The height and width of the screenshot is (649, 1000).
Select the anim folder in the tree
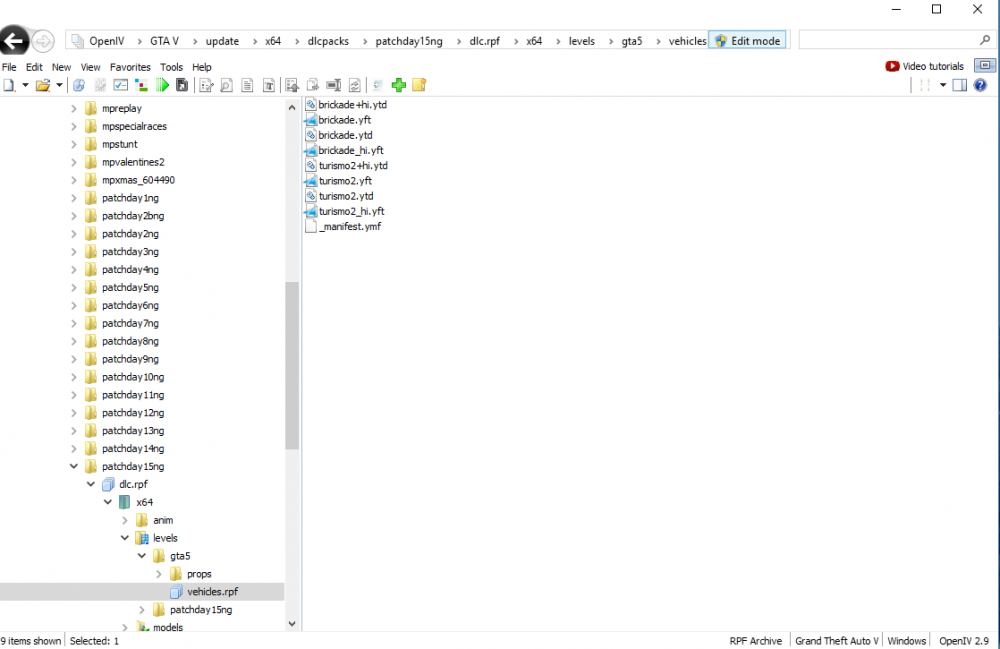click(x=163, y=520)
